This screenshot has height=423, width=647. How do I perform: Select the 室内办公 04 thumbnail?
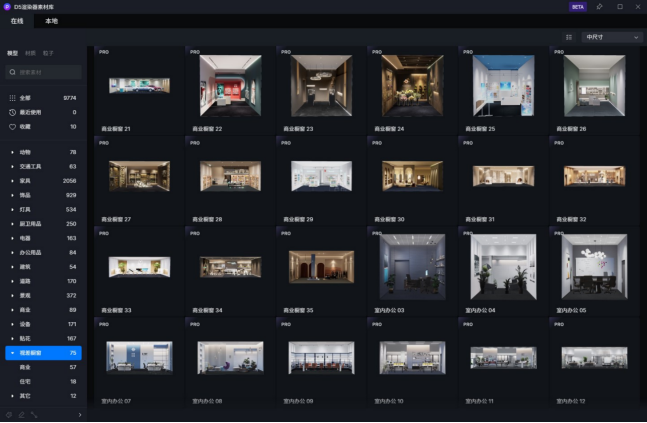(503, 266)
